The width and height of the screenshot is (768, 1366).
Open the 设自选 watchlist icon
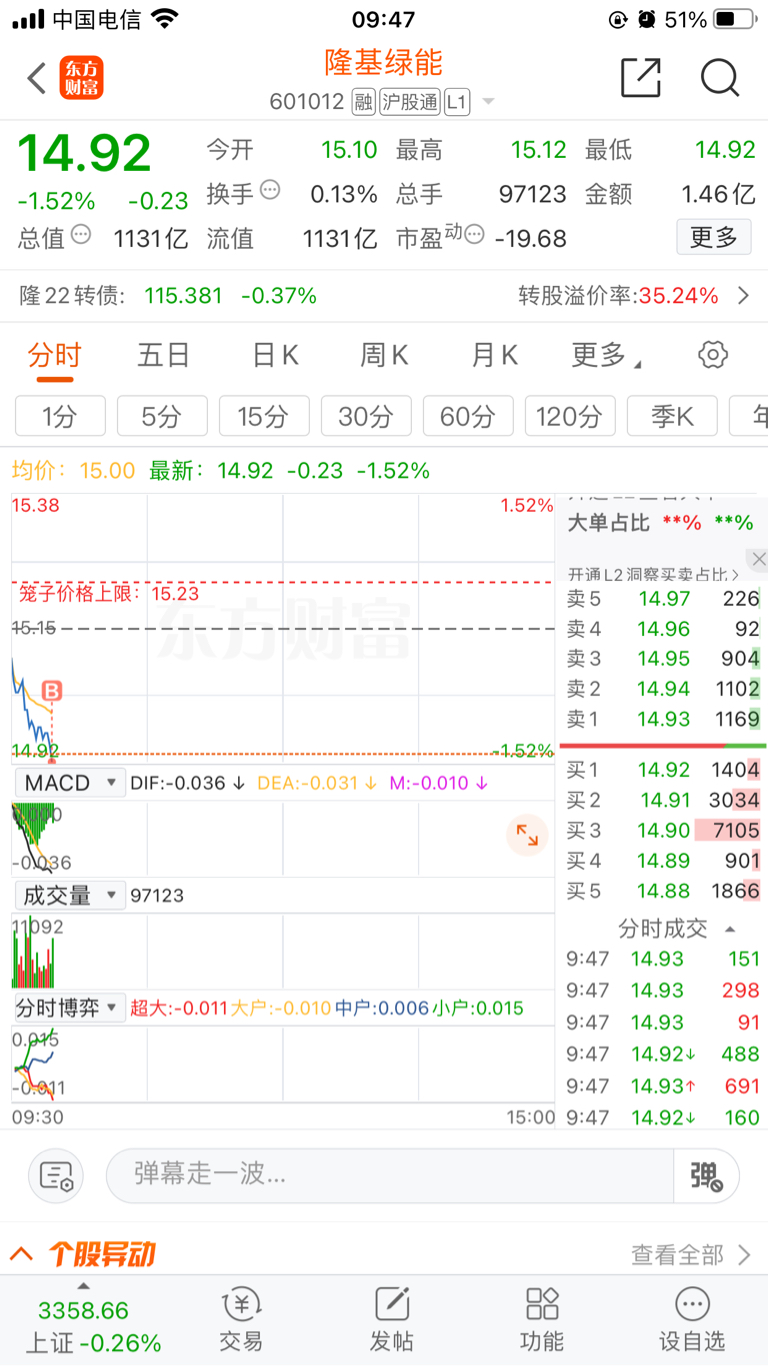[x=692, y=1320]
